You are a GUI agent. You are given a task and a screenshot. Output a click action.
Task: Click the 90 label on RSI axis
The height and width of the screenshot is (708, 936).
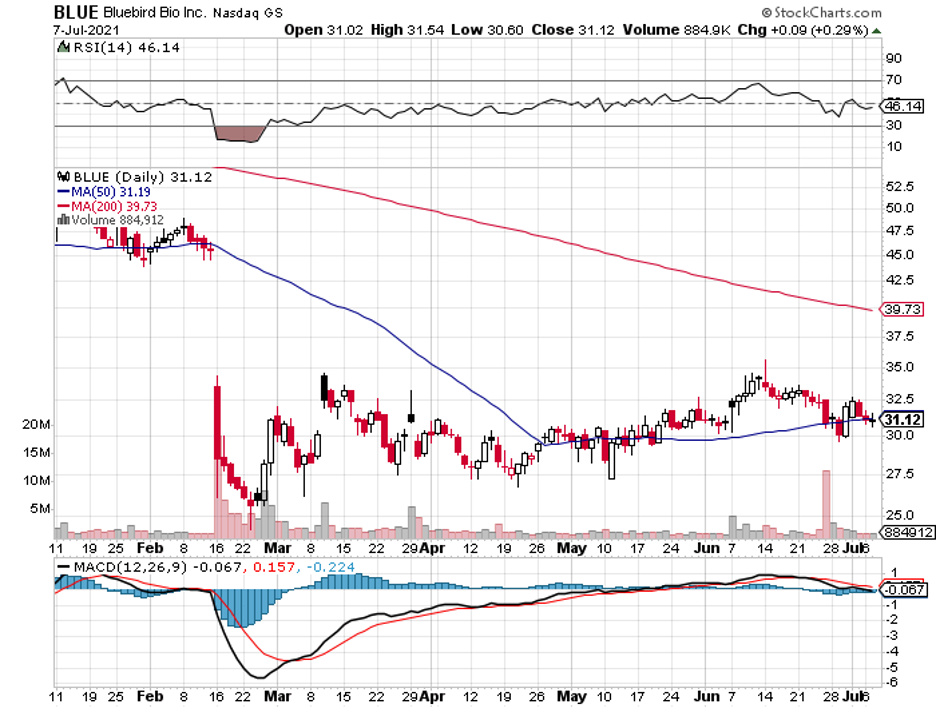(894, 58)
